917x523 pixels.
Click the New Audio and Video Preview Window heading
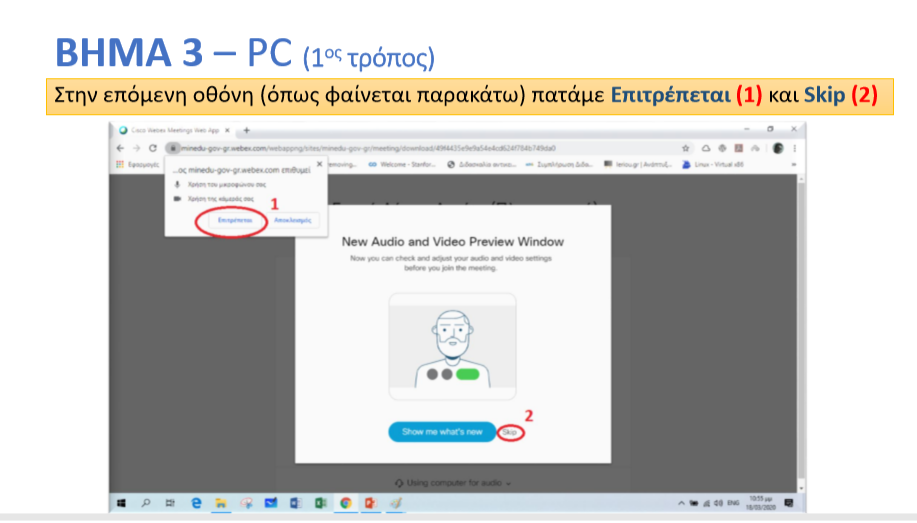point(453,242)
